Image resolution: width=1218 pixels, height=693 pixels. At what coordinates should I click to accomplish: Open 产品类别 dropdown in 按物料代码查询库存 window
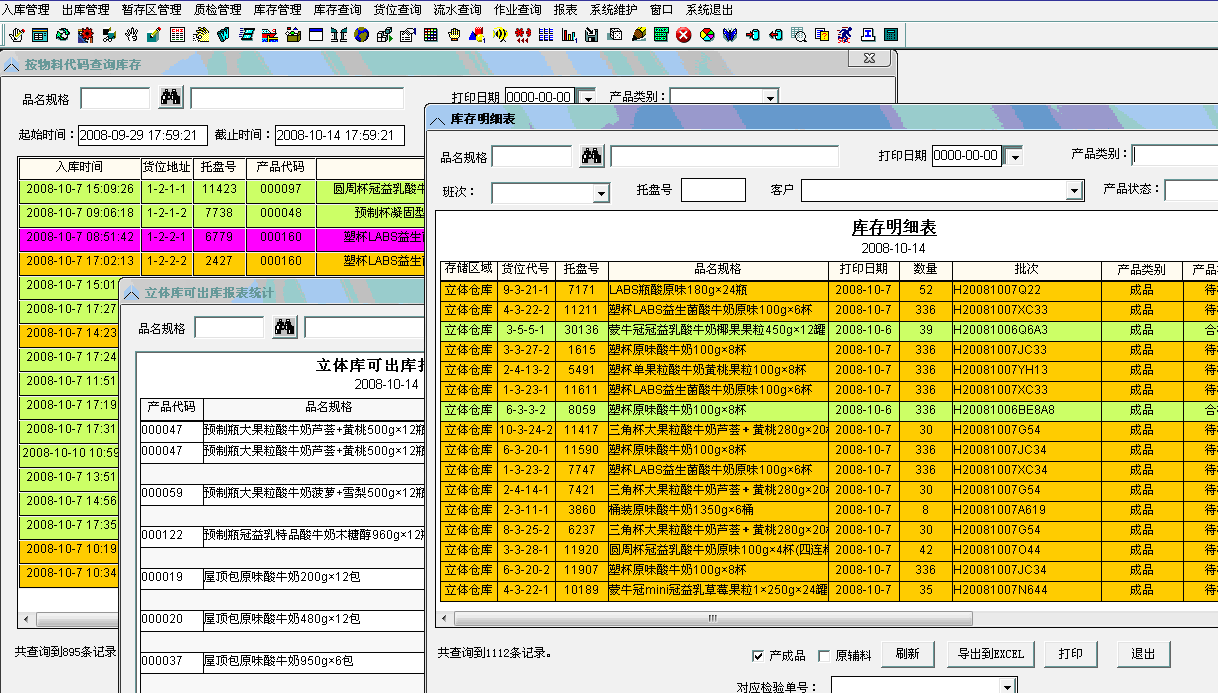click(x=770, y=98)
